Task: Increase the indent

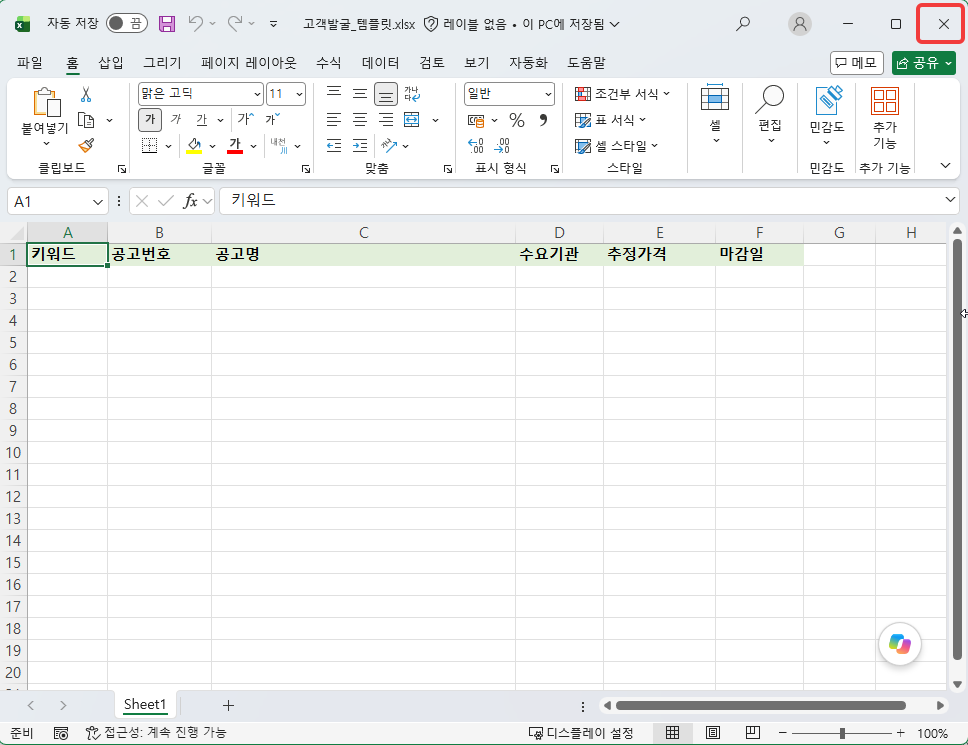Action: (360, 146)
